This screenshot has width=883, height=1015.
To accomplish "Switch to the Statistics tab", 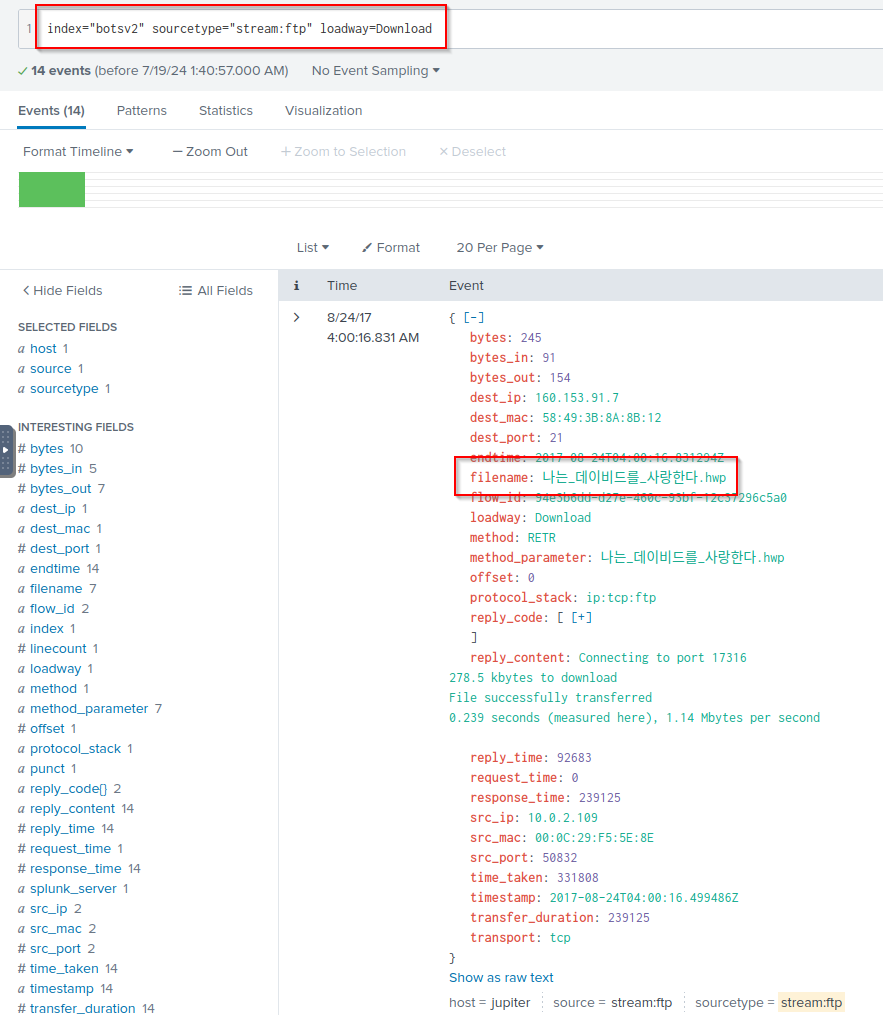I will click(x=225, y=111).
